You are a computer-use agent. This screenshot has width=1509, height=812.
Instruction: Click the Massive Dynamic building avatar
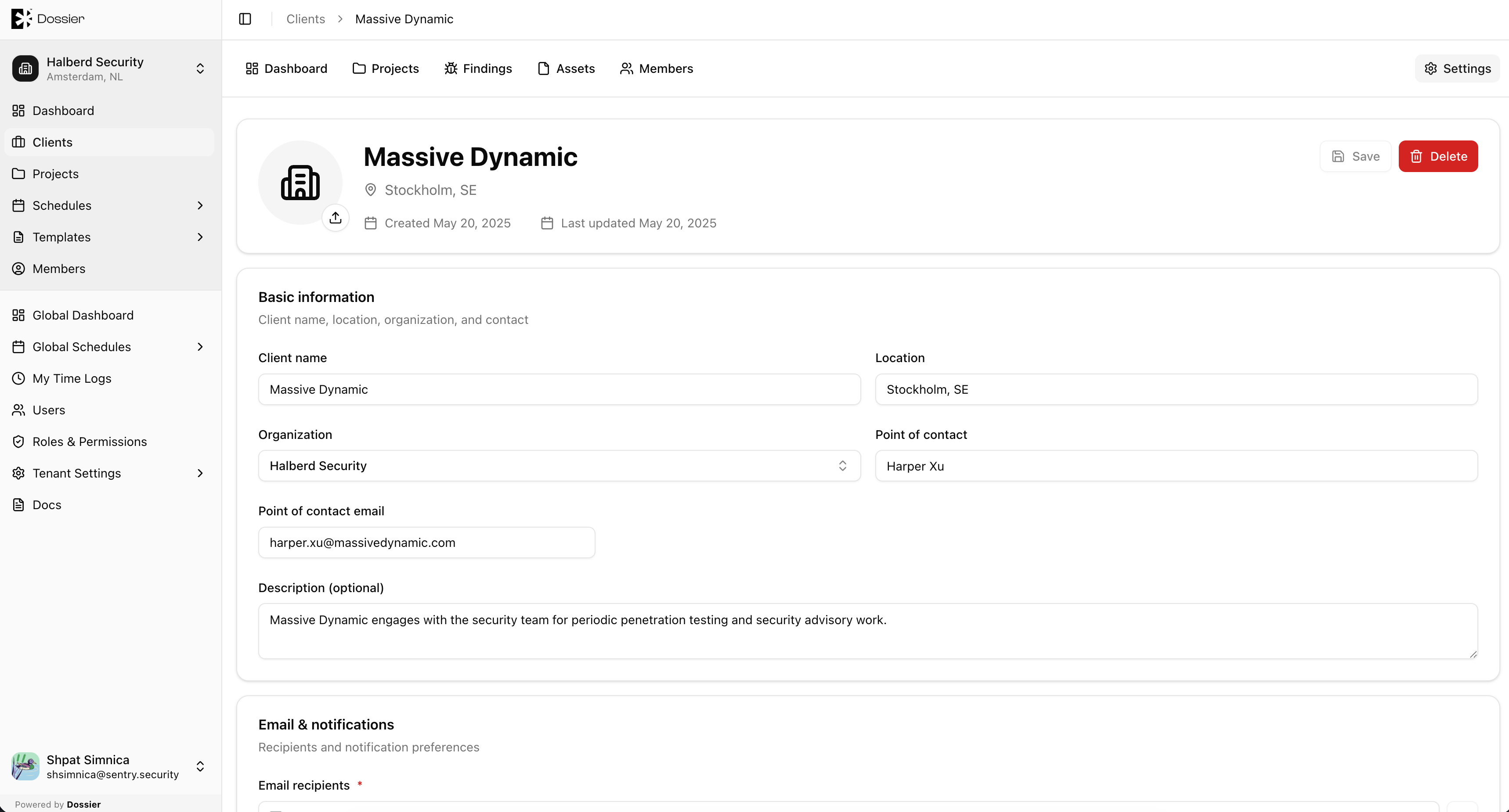pos(300,183)
